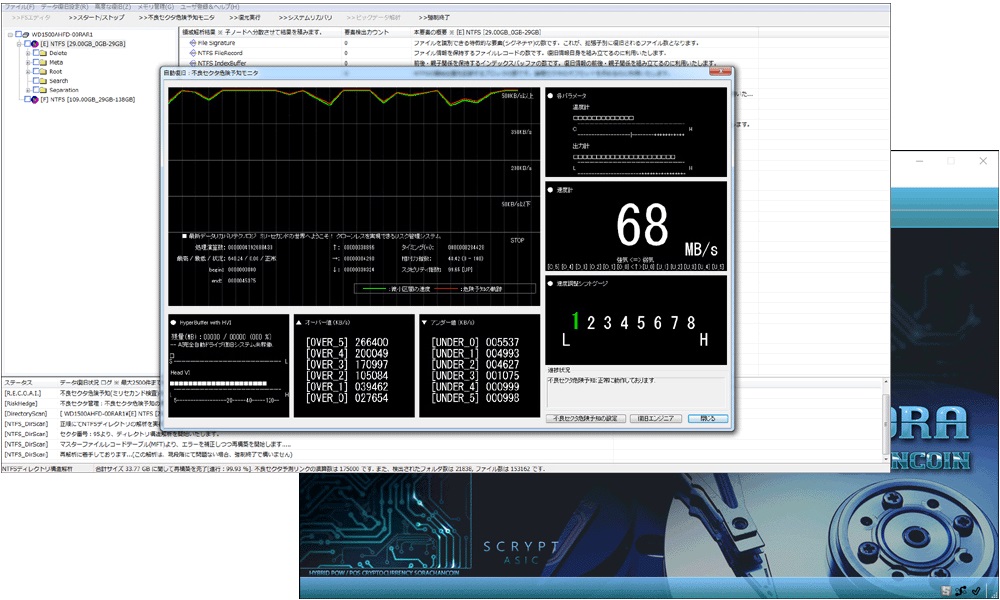Expand the Delete folder node

[28, 53]
